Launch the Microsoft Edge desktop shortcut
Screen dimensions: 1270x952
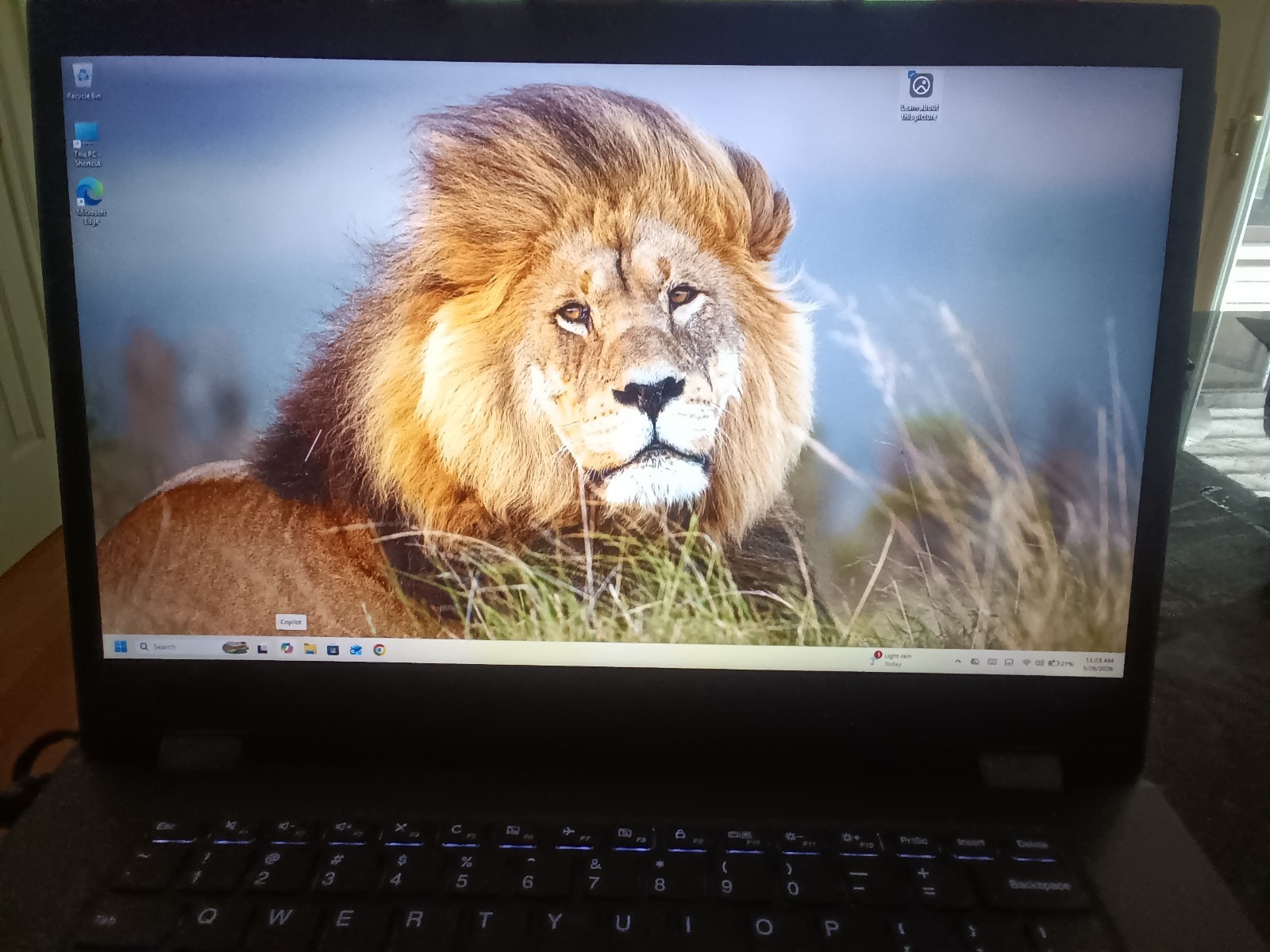click(x=90, y=202)
